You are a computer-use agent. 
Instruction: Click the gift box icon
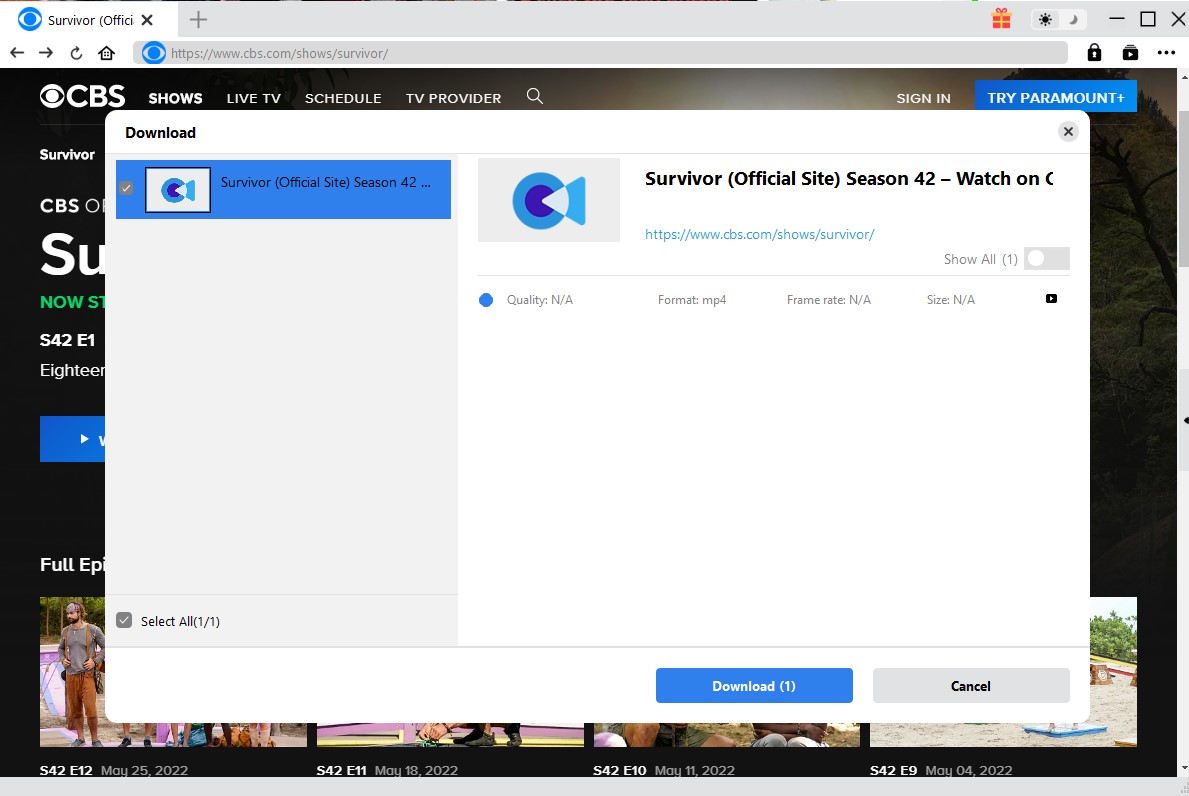[x=1001, y=19]
